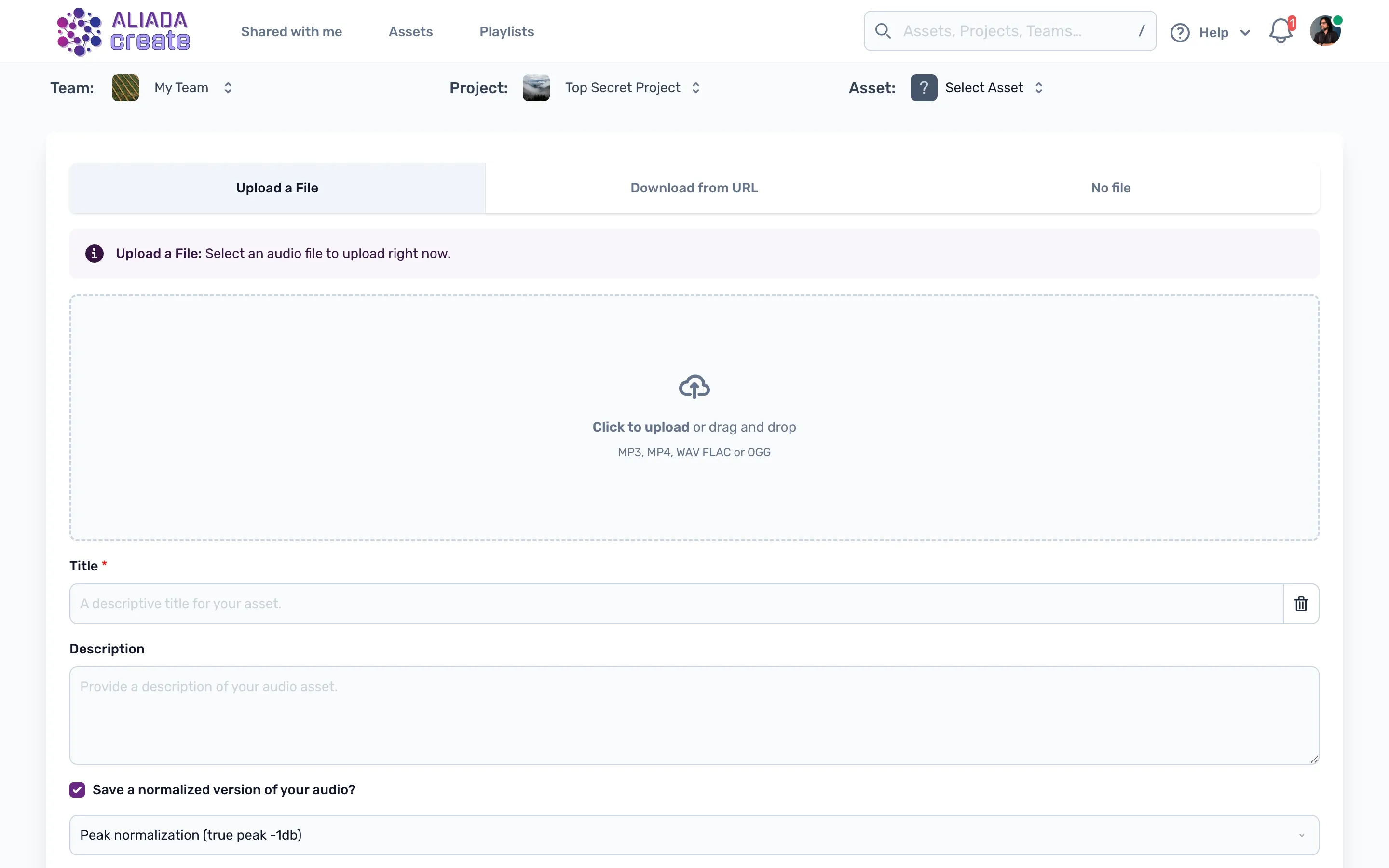Clear the title using the trash icon
The image size is (1389, 868).
click(x=1300, y=603)
